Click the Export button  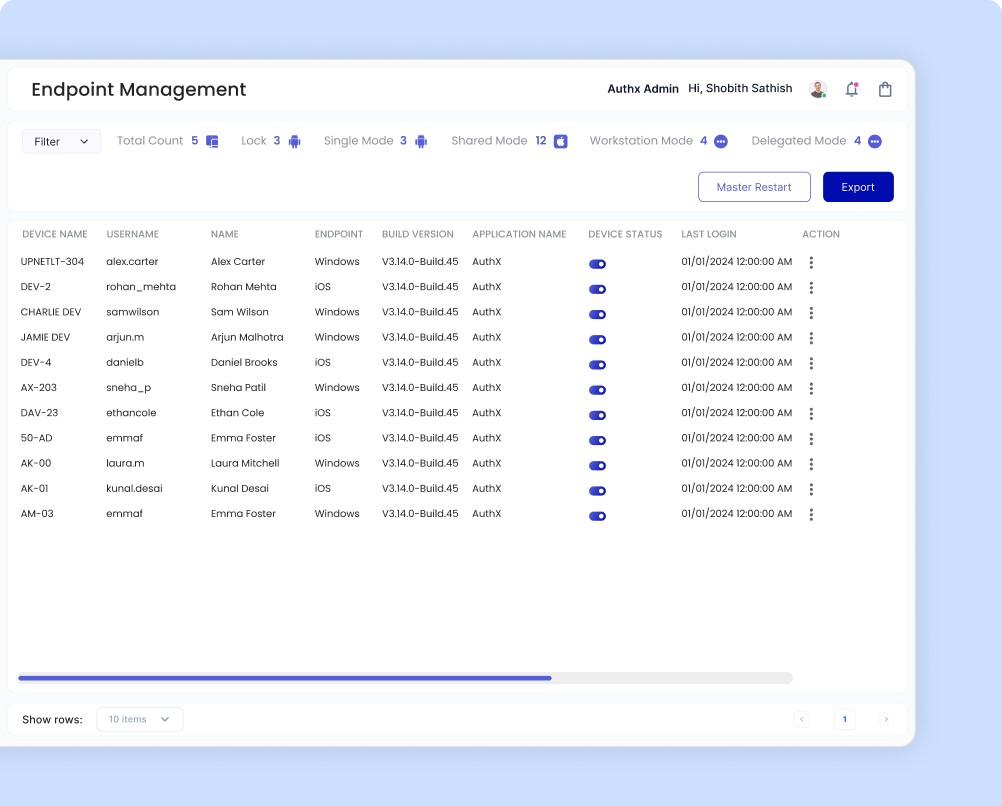click(857, 187)
